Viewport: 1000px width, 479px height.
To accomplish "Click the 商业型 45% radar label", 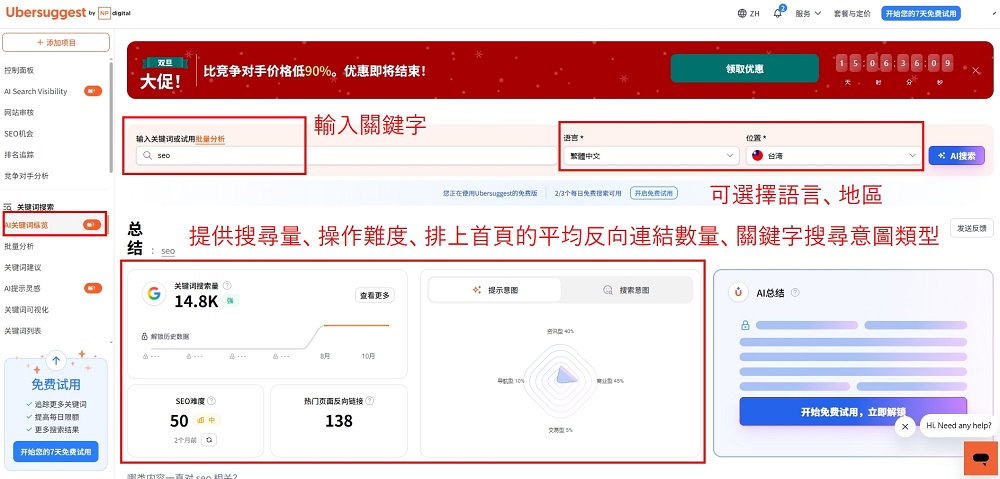I will click(610, 381).
